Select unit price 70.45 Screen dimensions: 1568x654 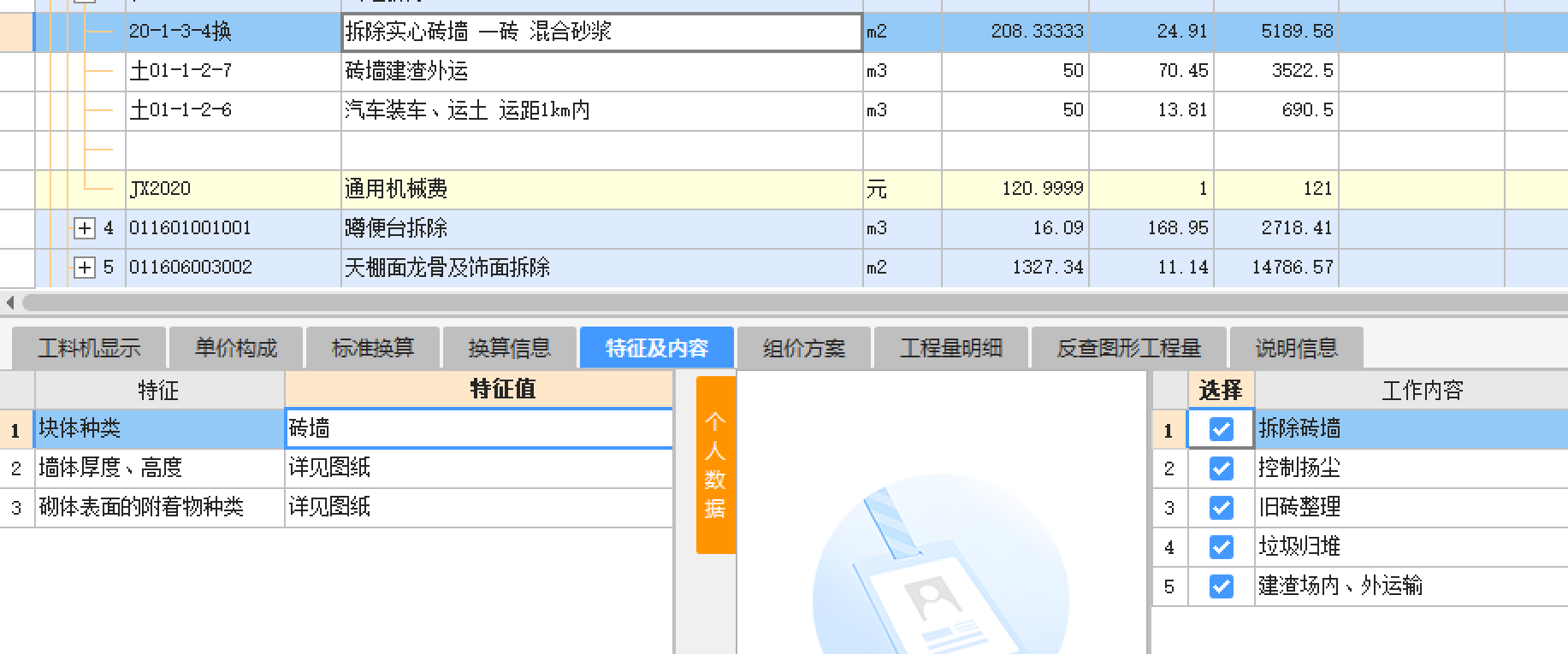[1151, 71]
